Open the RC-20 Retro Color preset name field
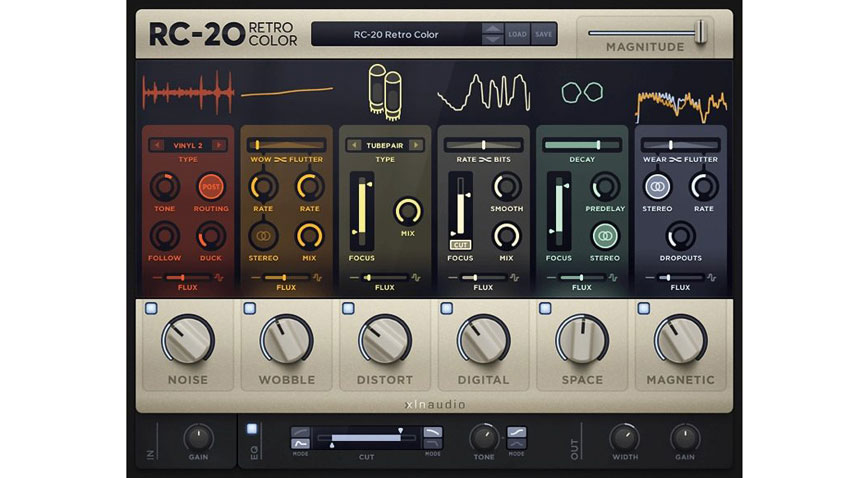 (396, 34)
